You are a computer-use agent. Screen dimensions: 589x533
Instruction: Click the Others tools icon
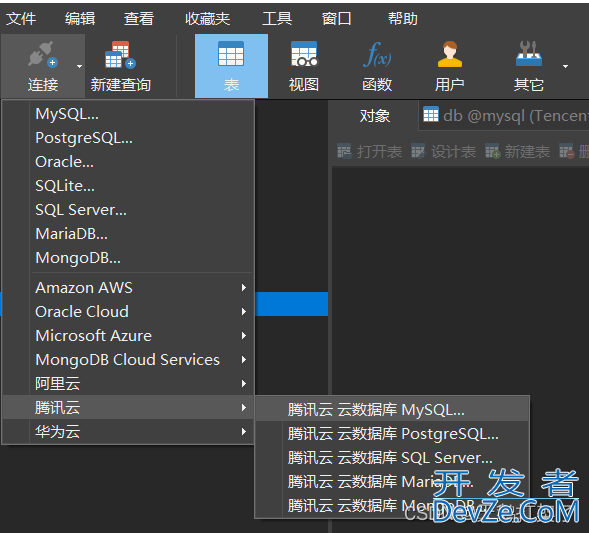click(x=529, y=54)
